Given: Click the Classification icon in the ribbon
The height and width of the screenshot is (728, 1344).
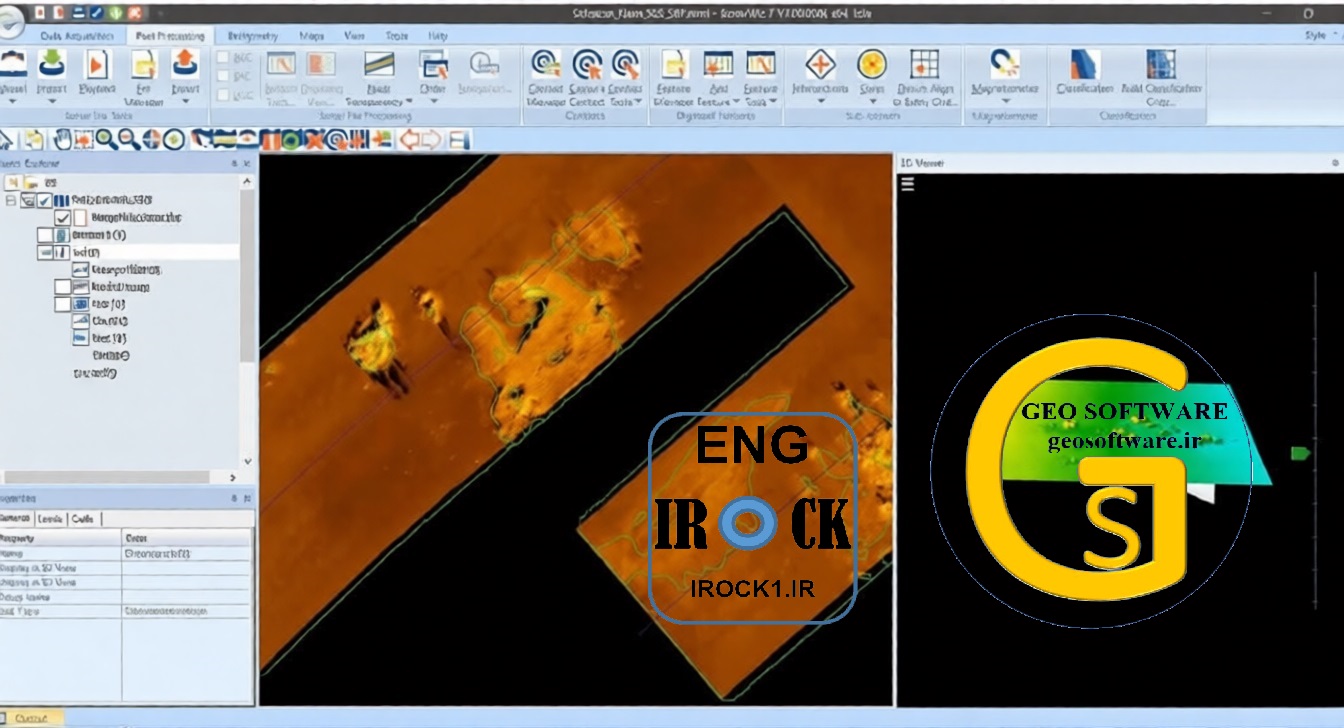Looking at the screenshot, I should point(1084,64).
